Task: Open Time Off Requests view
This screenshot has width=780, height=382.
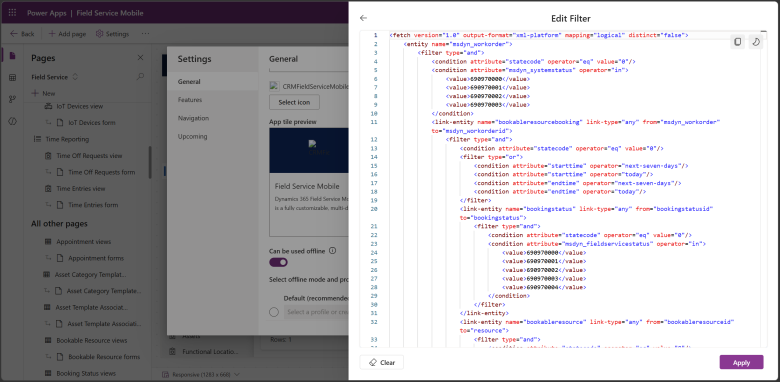Action: [x=89, y=156]
